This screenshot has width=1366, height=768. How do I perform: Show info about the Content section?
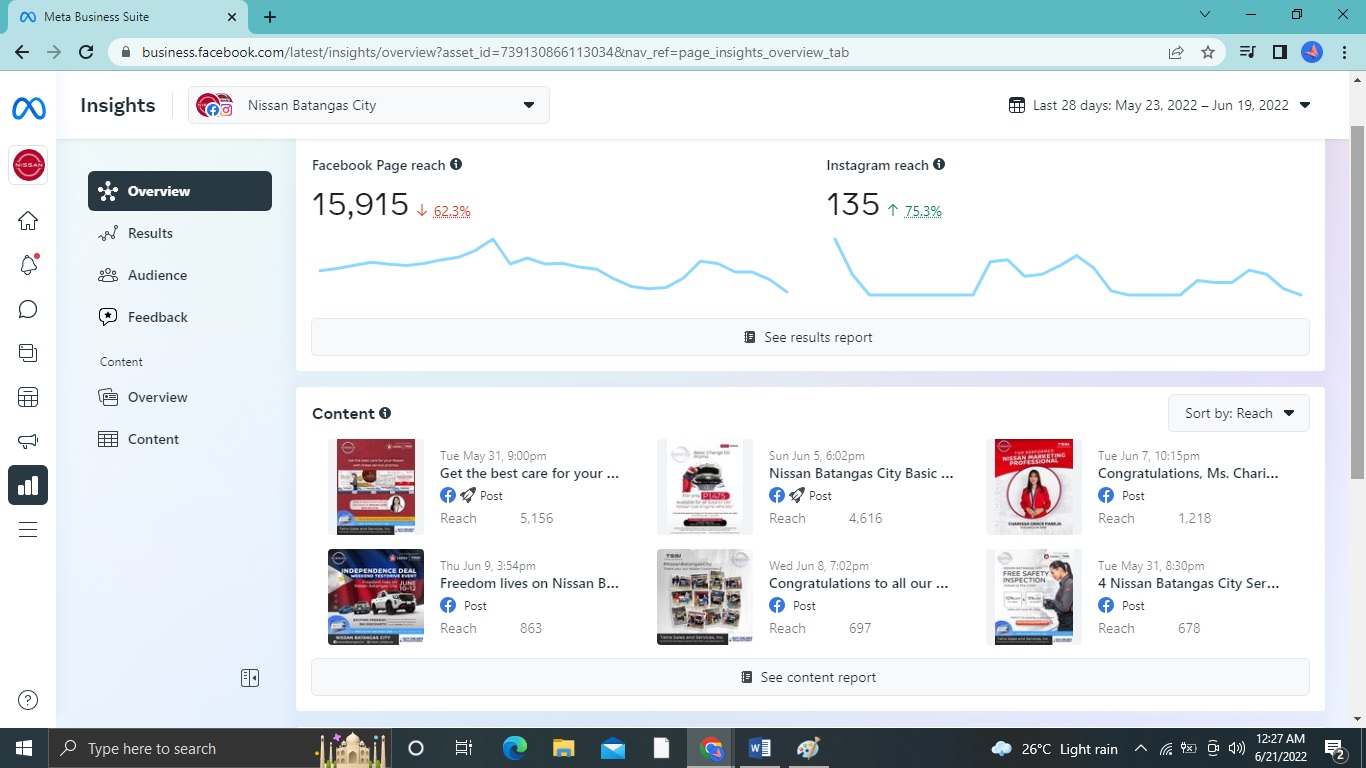tap(385, 413)
